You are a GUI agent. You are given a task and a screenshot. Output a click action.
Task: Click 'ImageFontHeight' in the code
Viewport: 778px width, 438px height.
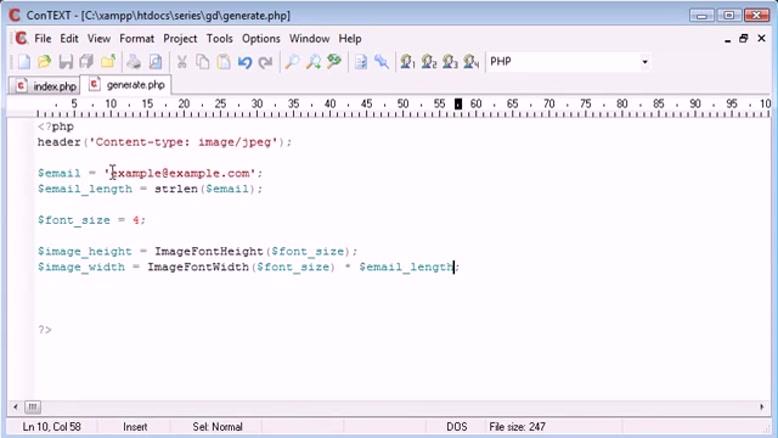[x=209, y=251]
